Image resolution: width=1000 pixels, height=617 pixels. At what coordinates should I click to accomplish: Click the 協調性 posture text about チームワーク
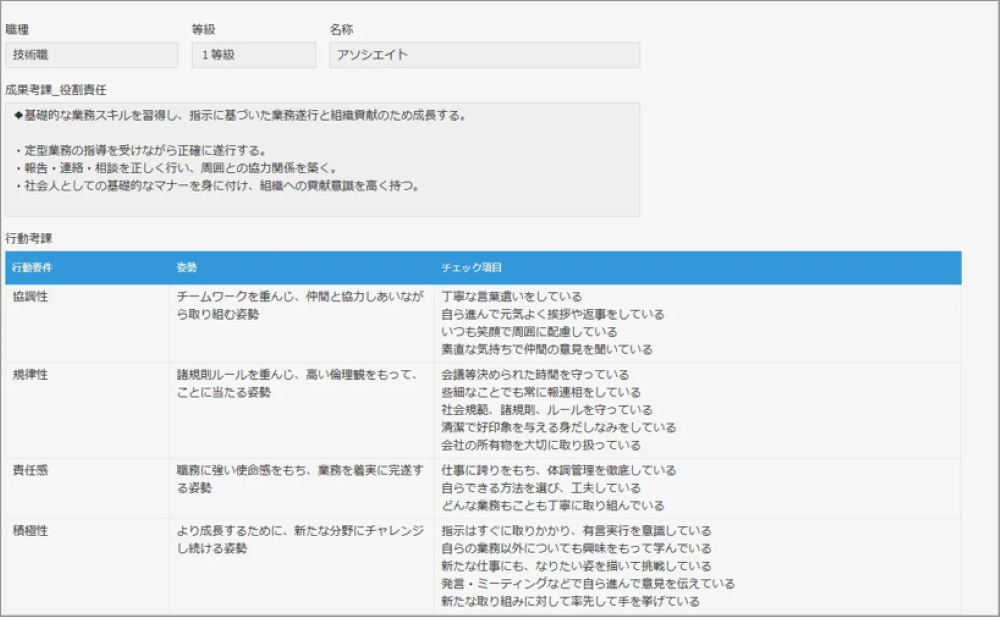pyautogui.click(x=299, y=305)
